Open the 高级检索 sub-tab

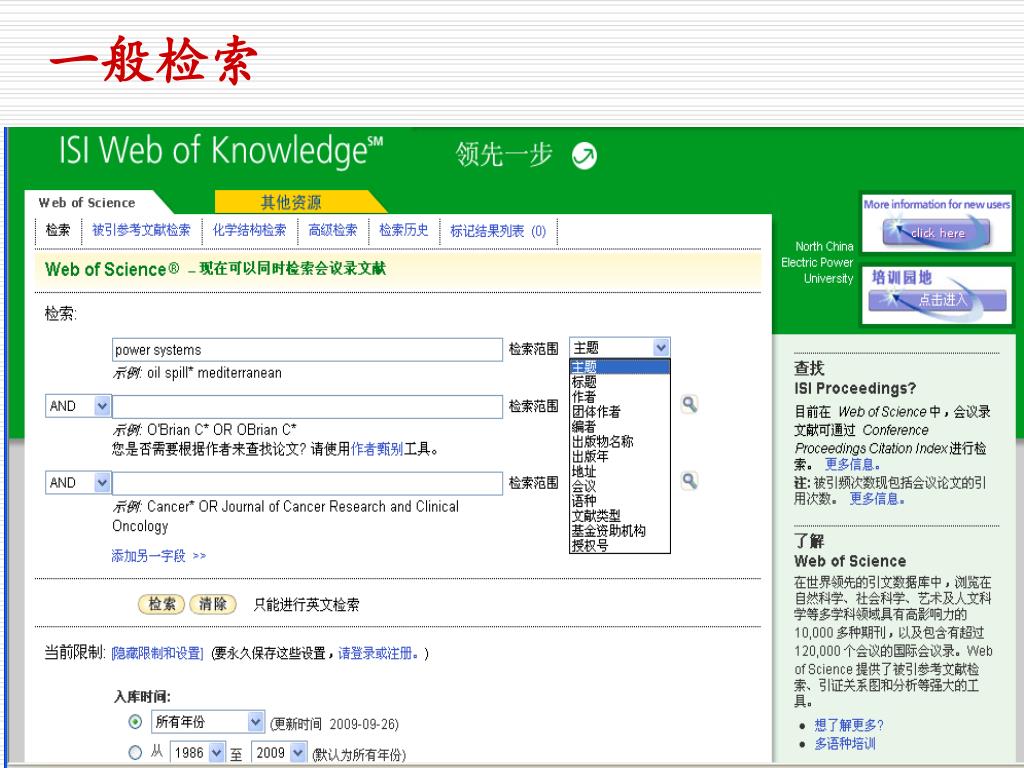[333, 230]
